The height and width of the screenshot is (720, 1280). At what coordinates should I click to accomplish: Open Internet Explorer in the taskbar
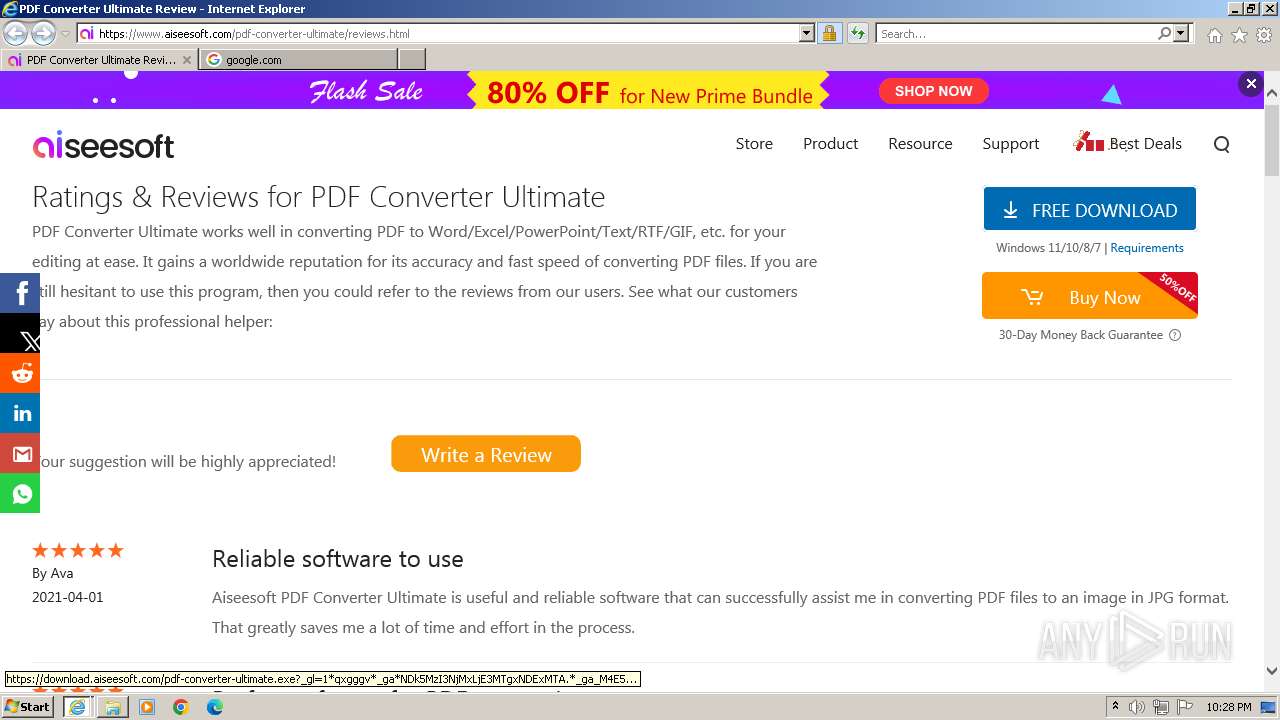point(77,707)
